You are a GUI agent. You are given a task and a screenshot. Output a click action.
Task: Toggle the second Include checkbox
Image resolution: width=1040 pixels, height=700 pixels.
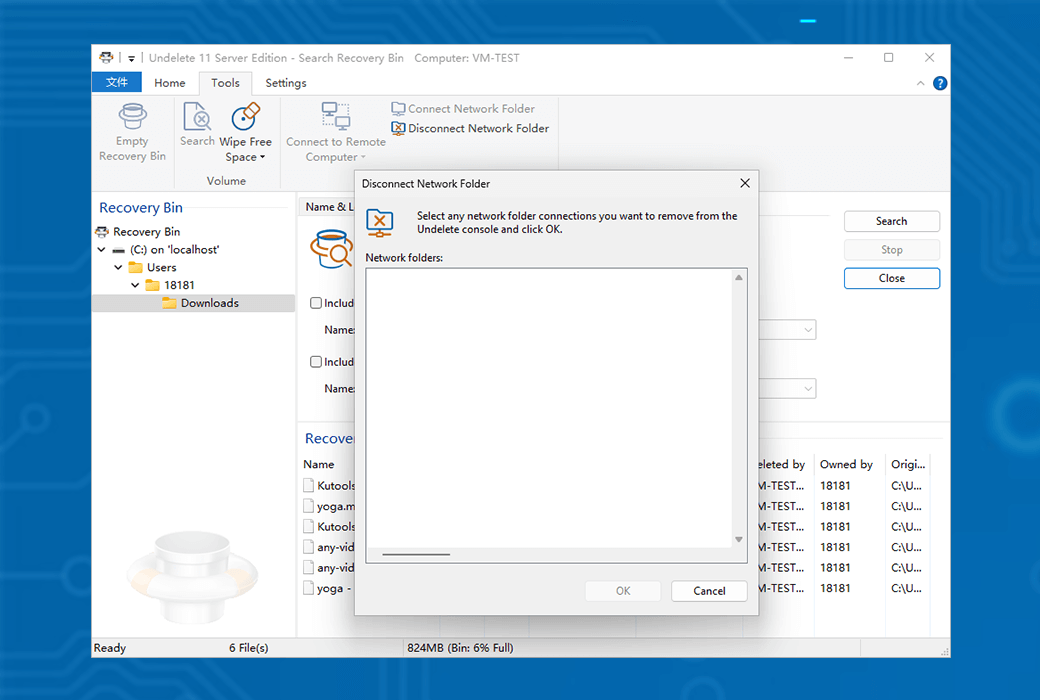tap(316, 362)
